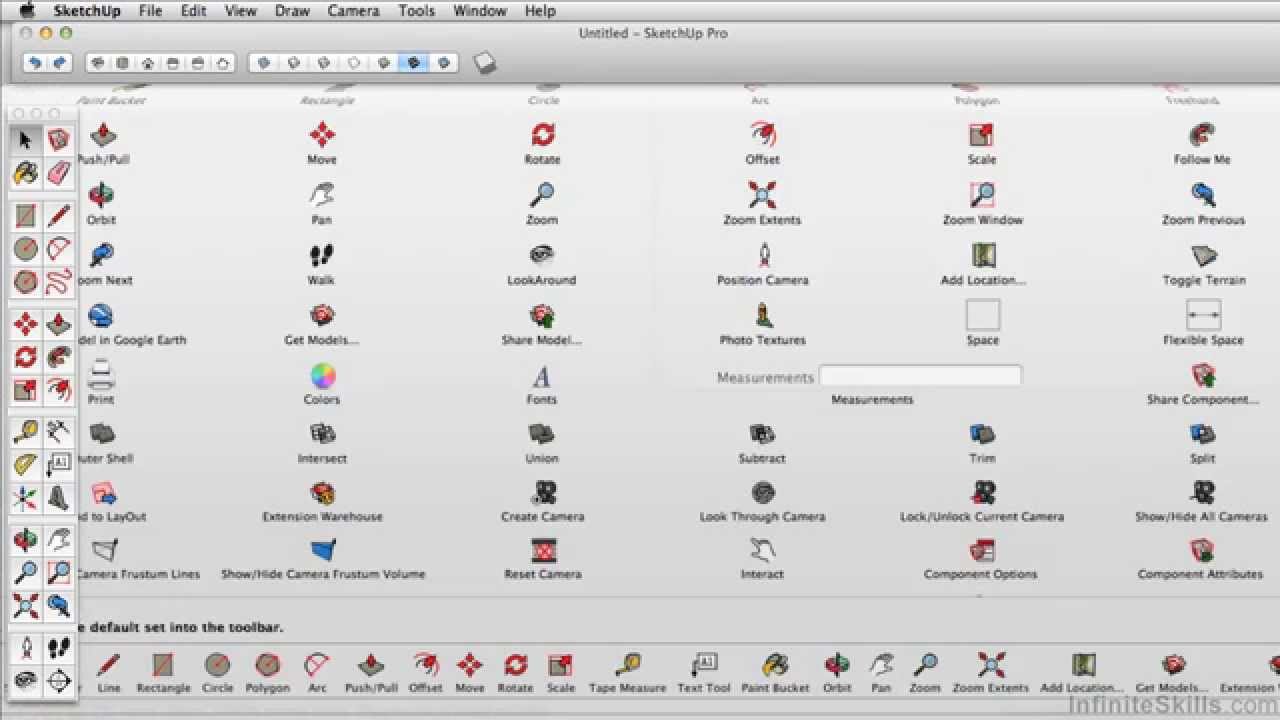Click the undo arrow in window toolbar

pos(35,63)
